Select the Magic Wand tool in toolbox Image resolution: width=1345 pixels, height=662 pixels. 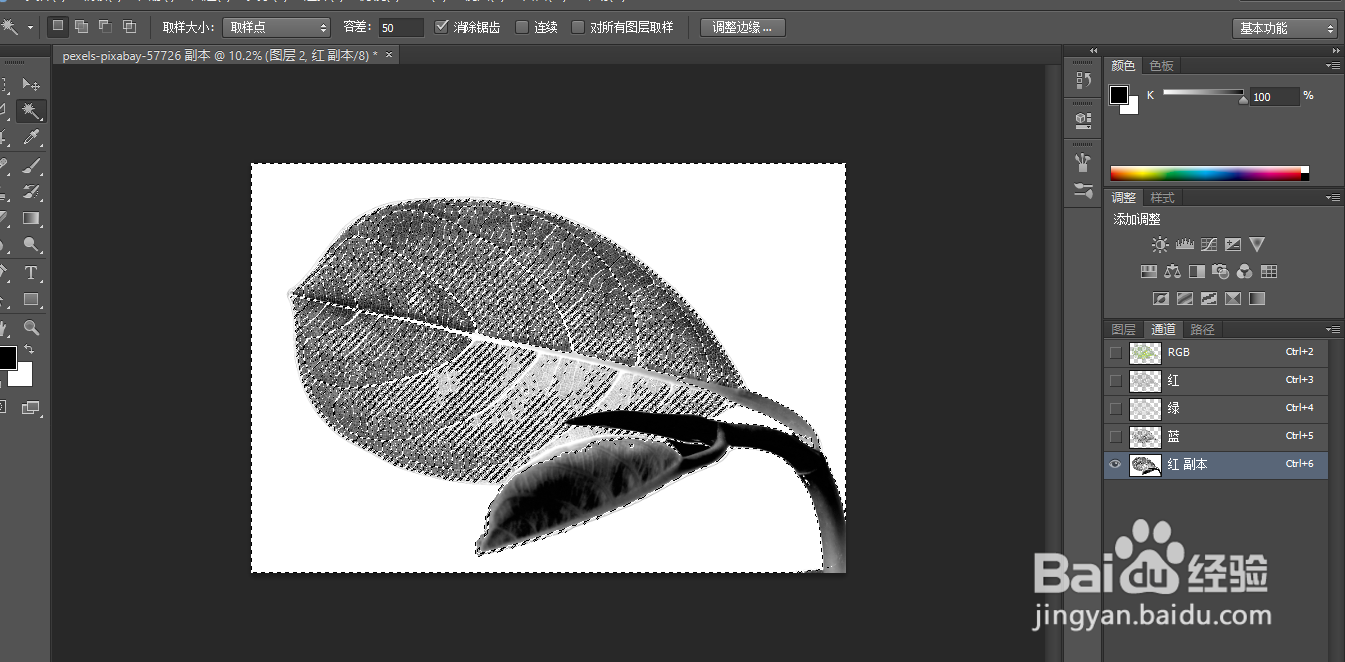[x=31, y=110]
